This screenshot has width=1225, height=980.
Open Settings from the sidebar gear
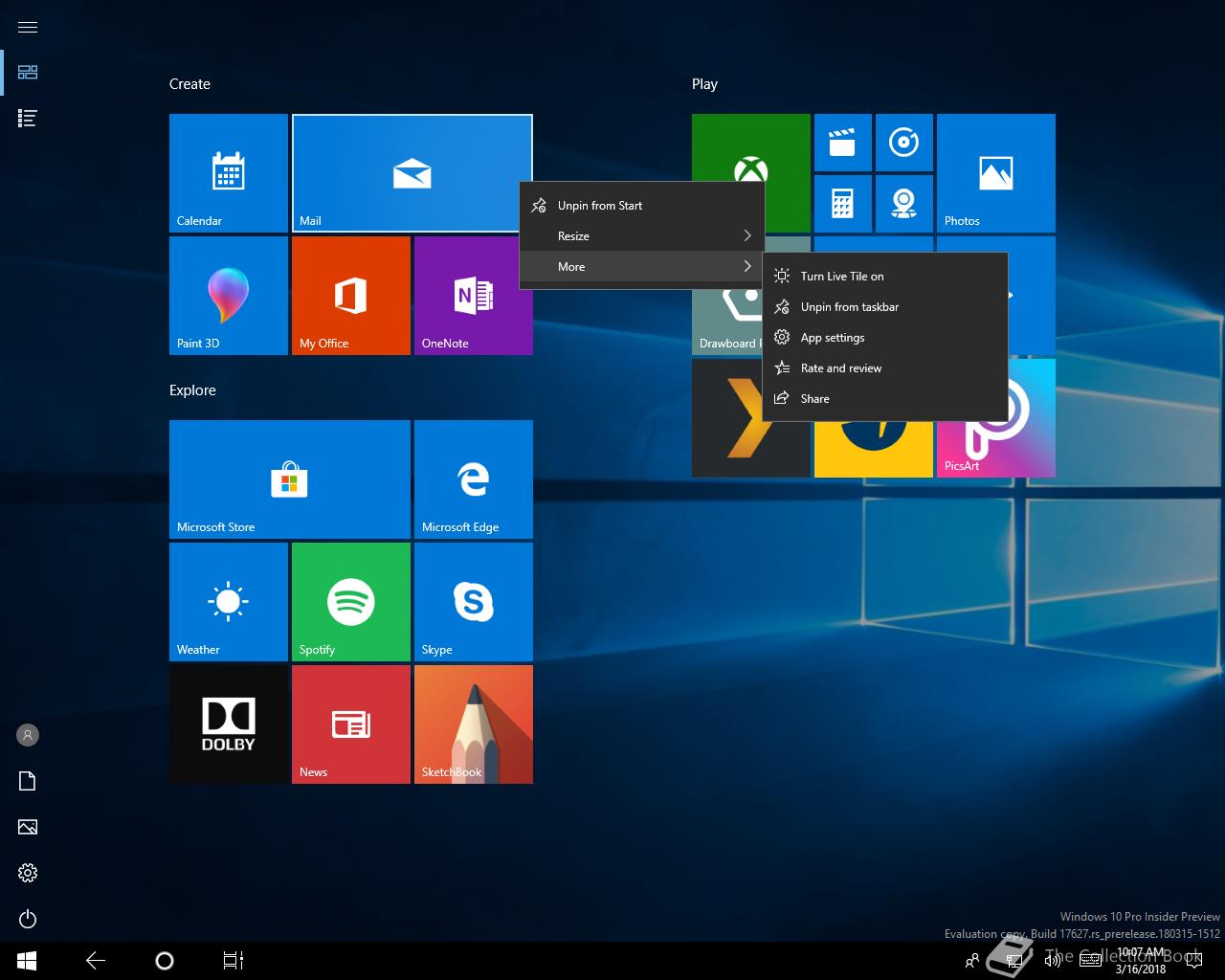pos(28,873)
